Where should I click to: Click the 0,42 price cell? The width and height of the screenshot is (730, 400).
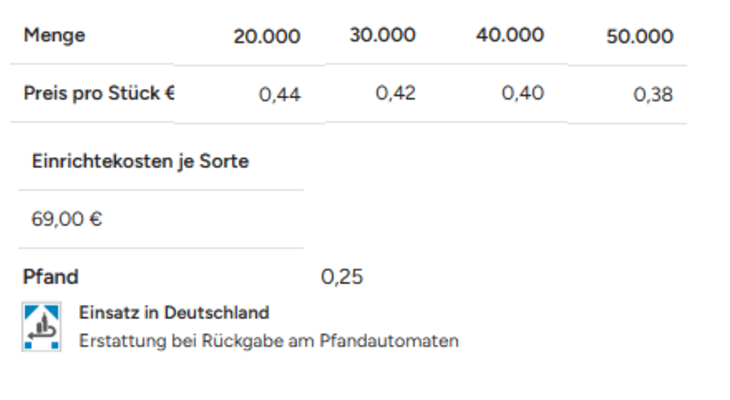pyautogui.click(x=395, y=93)
